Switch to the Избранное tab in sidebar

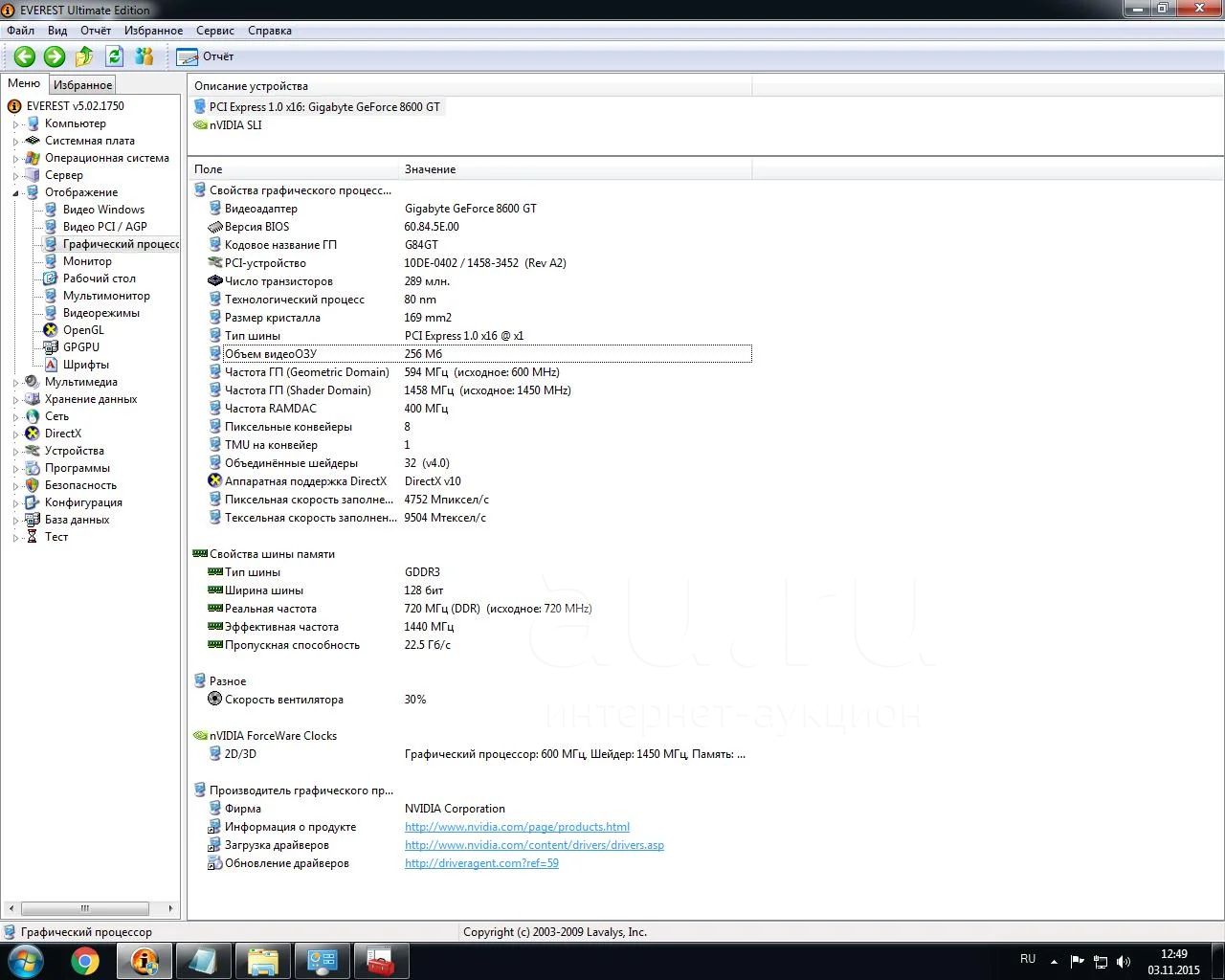(x=82, y=85)
